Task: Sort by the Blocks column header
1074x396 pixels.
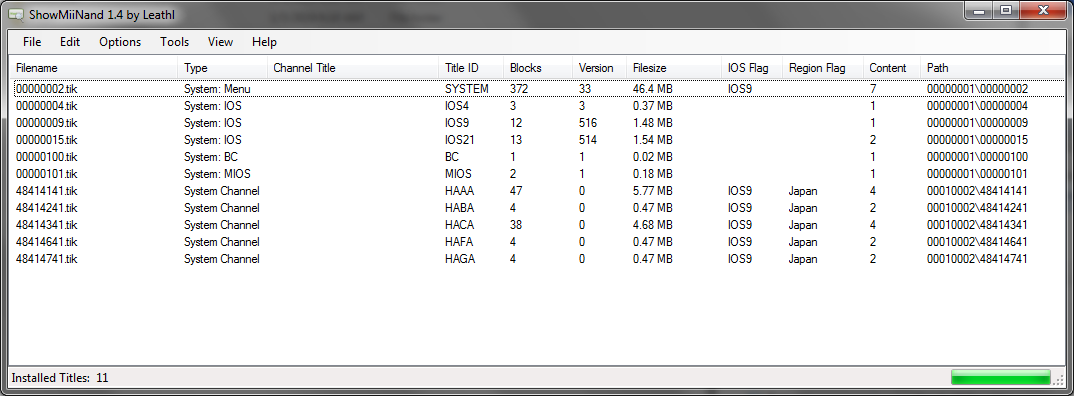Action: tap(538, 68)
